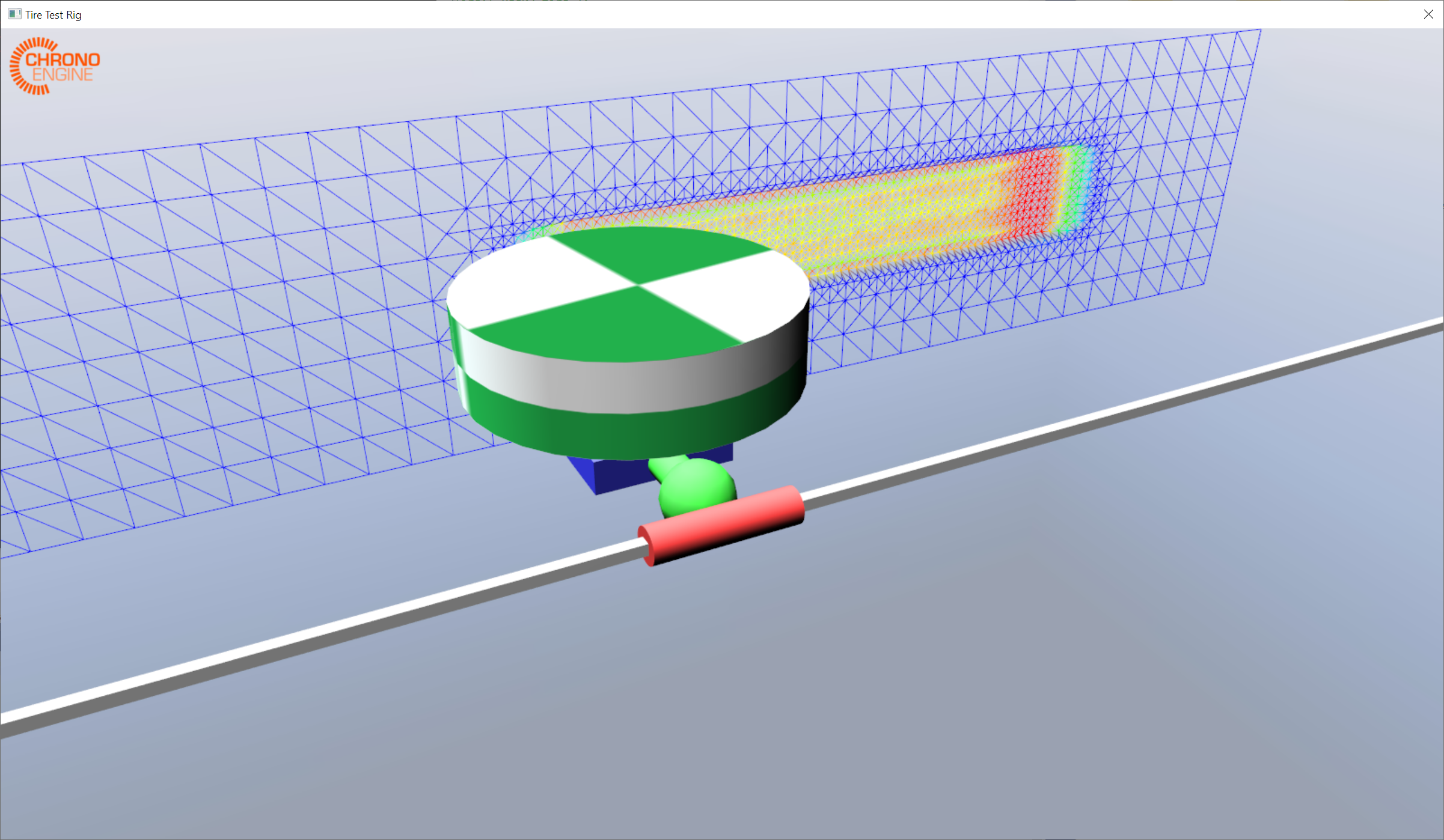Click the Chrono Engine logo
Image resolution: width=1444 pixels, height=840 pixels.
coord(54,66)
